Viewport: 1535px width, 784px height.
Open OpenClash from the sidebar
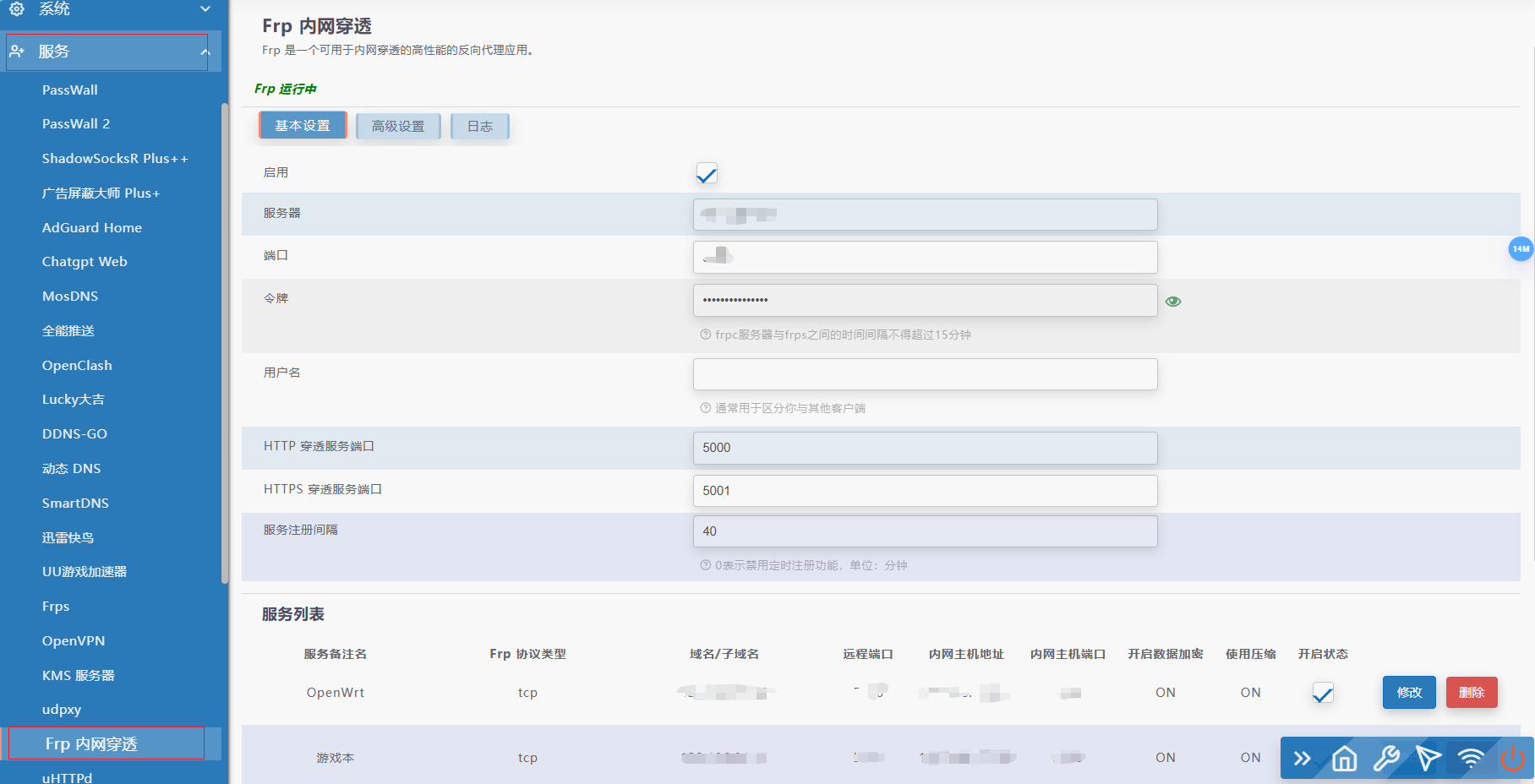click(x=77, y=365)
